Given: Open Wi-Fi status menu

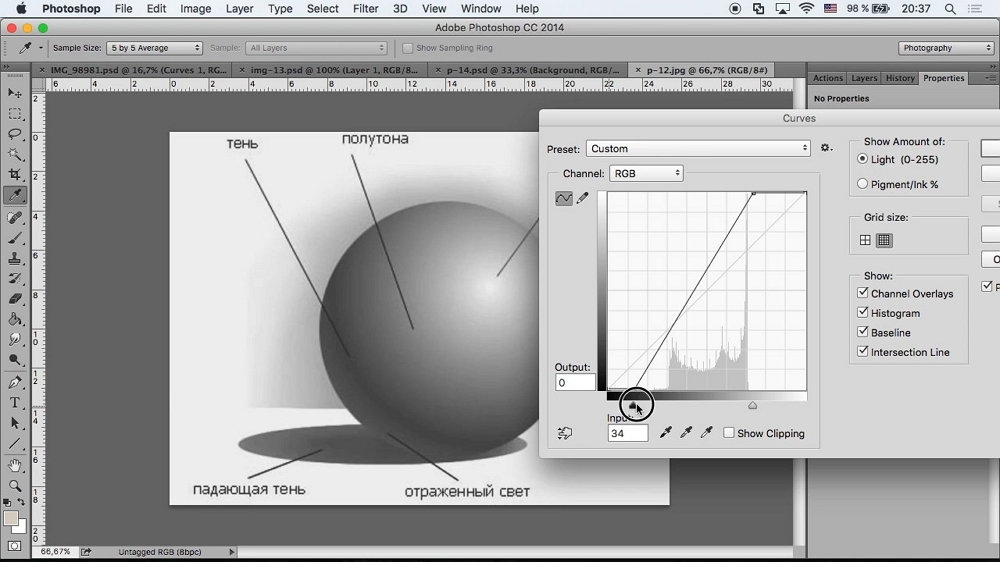Looking at the screenshot, I should (x=806, y=9).
